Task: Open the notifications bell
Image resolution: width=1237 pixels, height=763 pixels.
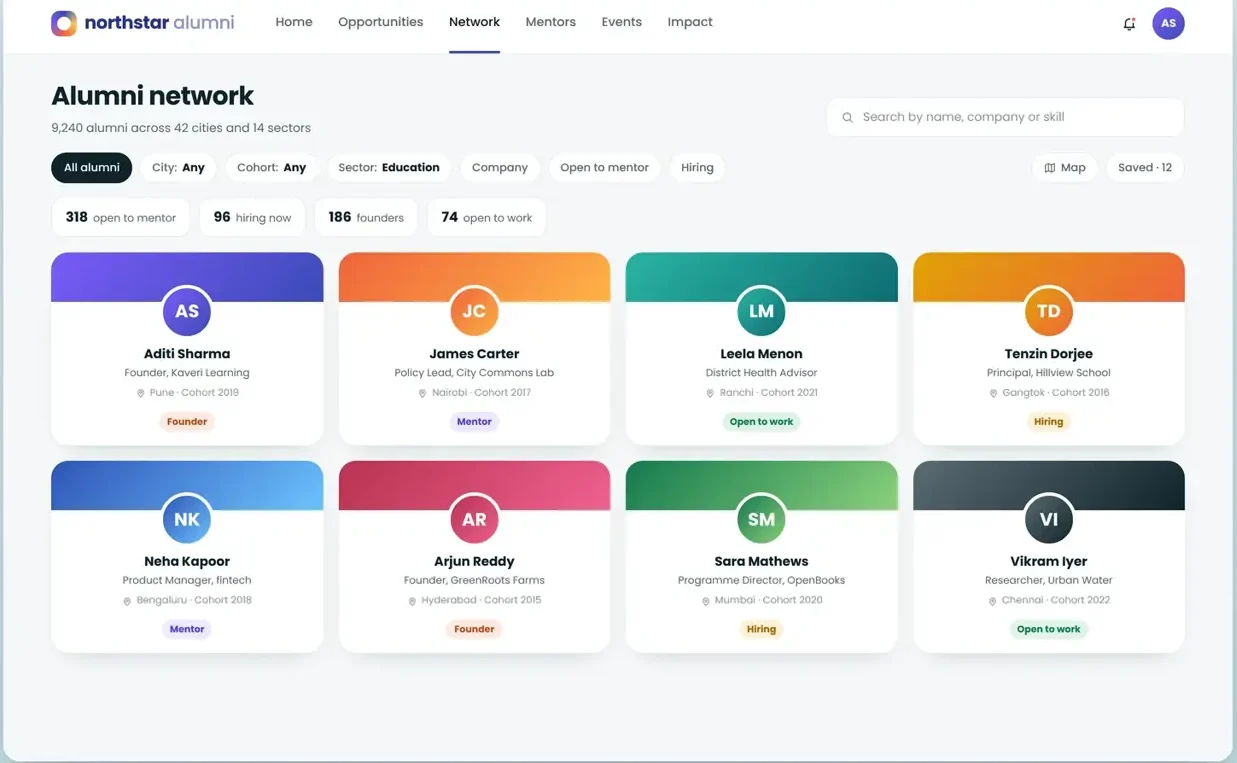Action: [1129, 23]
